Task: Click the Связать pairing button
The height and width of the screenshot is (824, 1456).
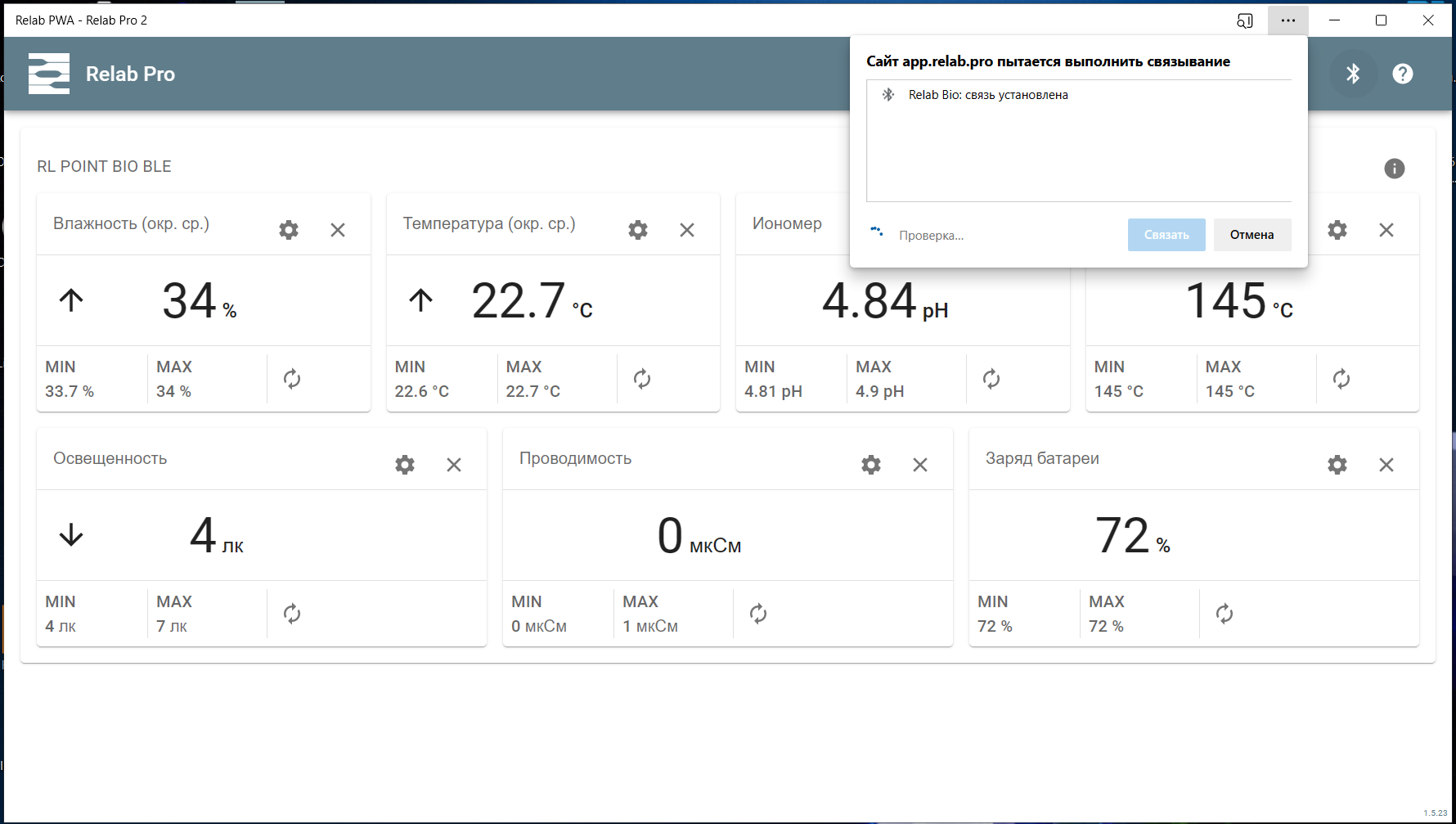Action: tap(1166, 235)
